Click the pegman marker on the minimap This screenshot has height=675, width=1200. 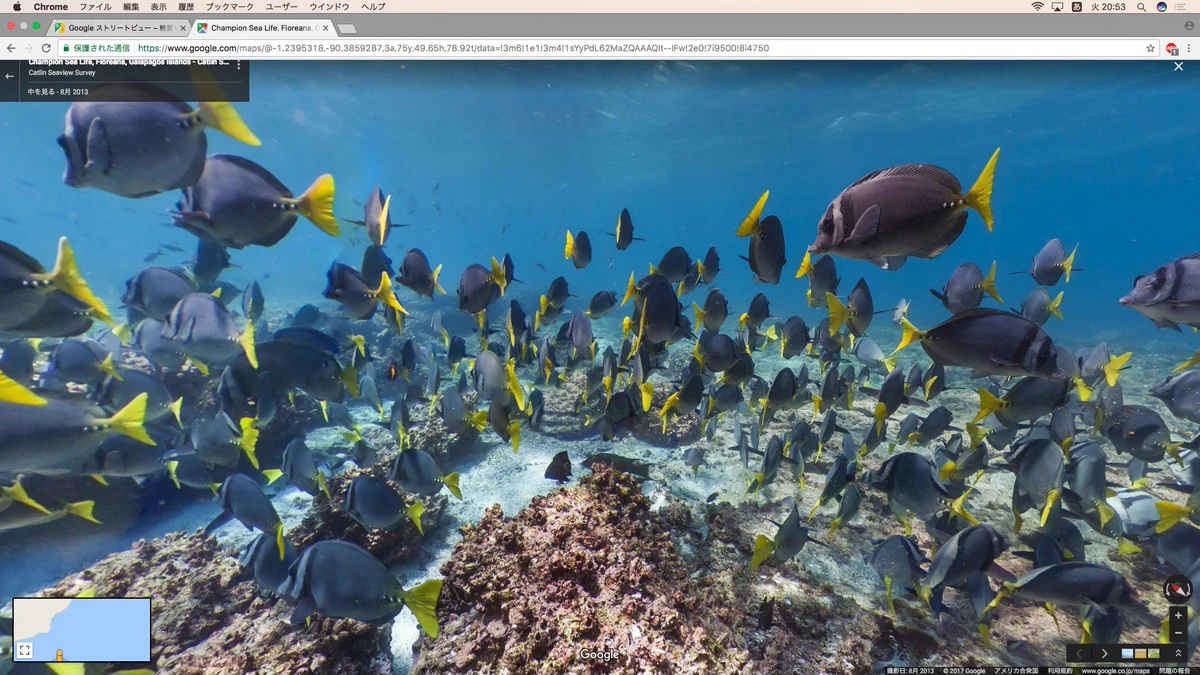[x=59, y=655]
